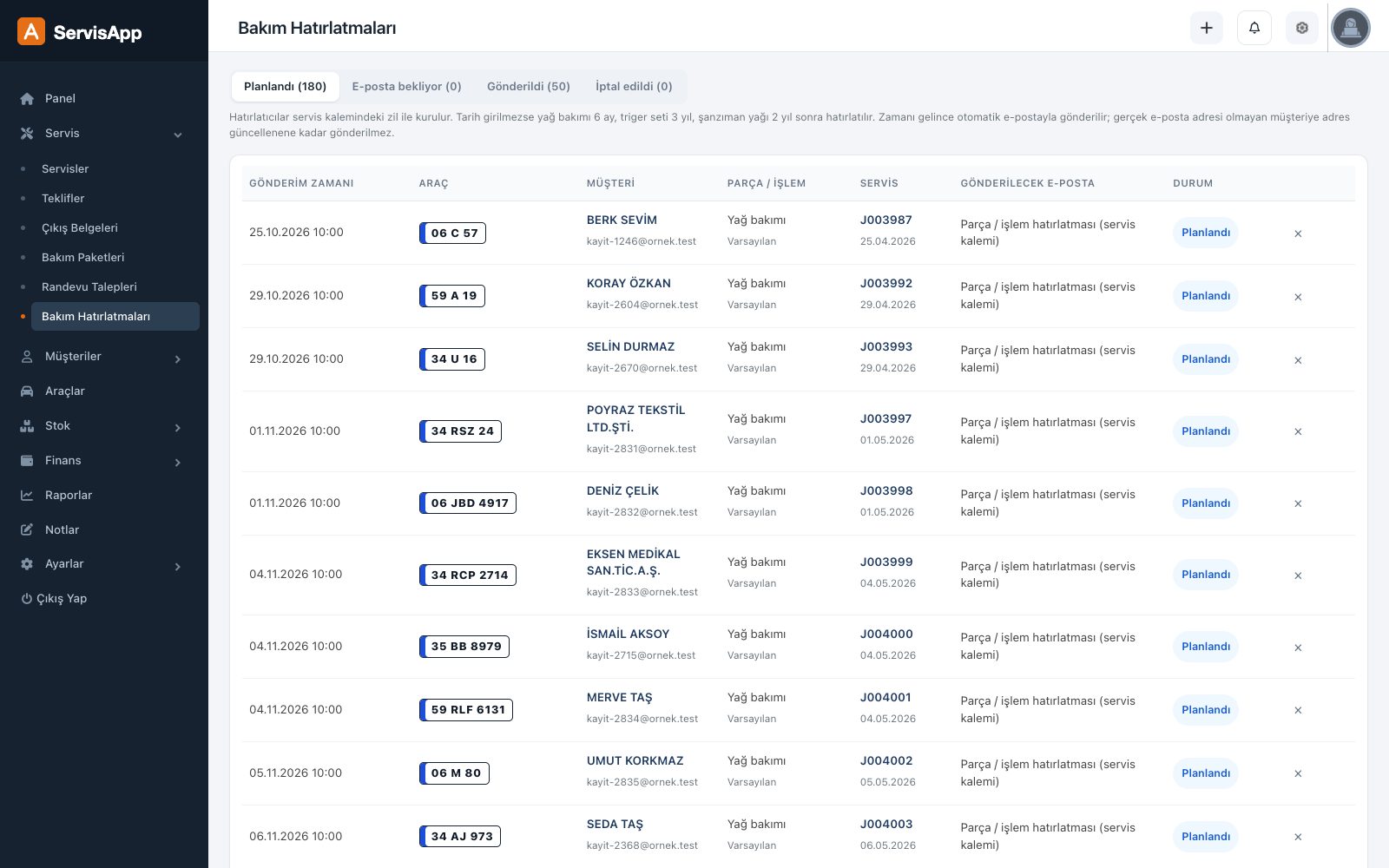The width and height of the screenshot is (1389, 868).
Task: Cancel reminder for KORAY ÖZKAN row
Action: (1298, 297)
